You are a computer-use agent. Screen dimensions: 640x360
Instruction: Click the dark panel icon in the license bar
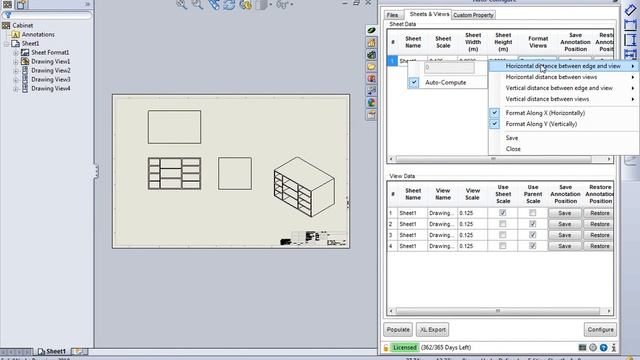click(582, 348)
